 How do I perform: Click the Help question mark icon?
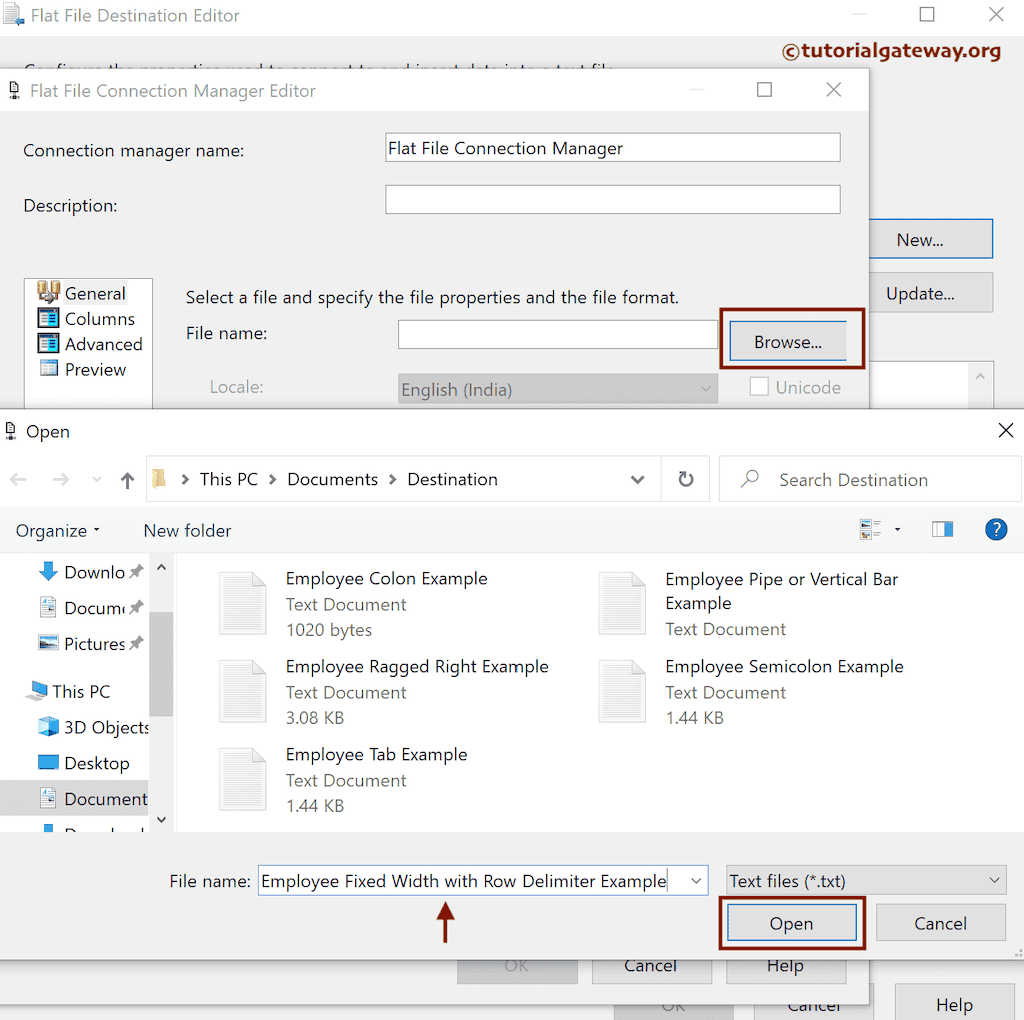click(996, 530)
